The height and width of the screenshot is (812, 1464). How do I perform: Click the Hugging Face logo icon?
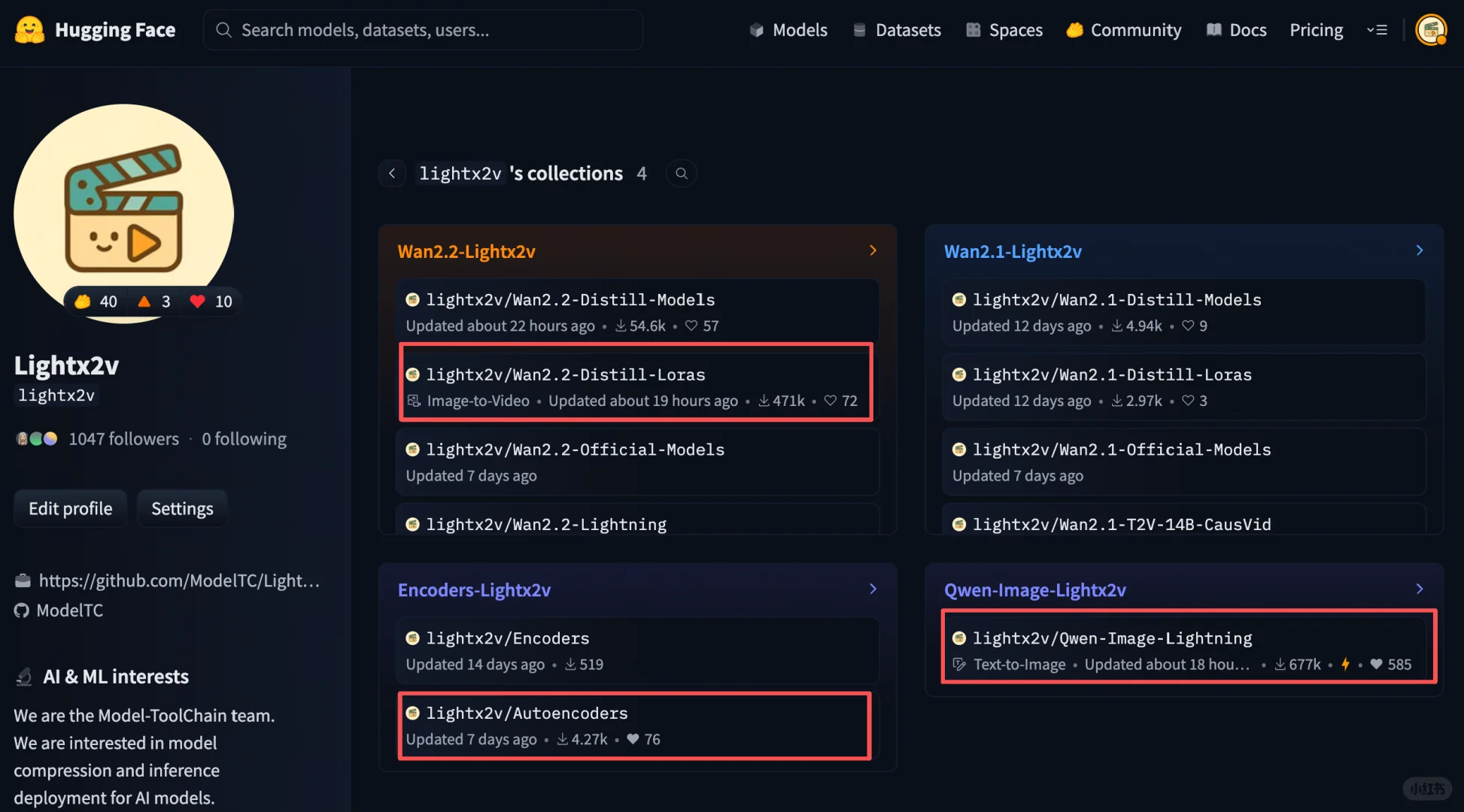[30, 30]
